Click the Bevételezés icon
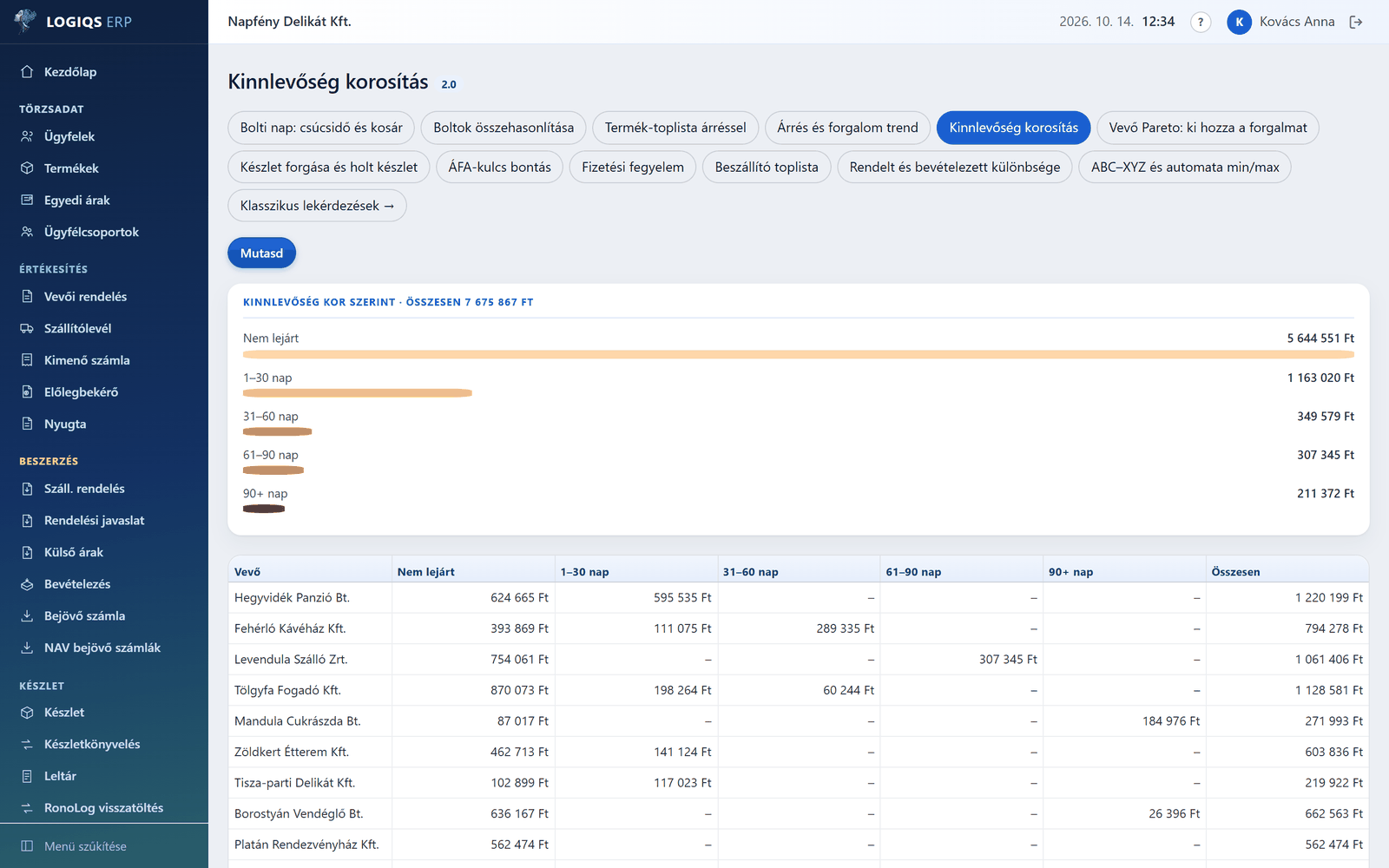1389x868 pixels. coord(27,584)
